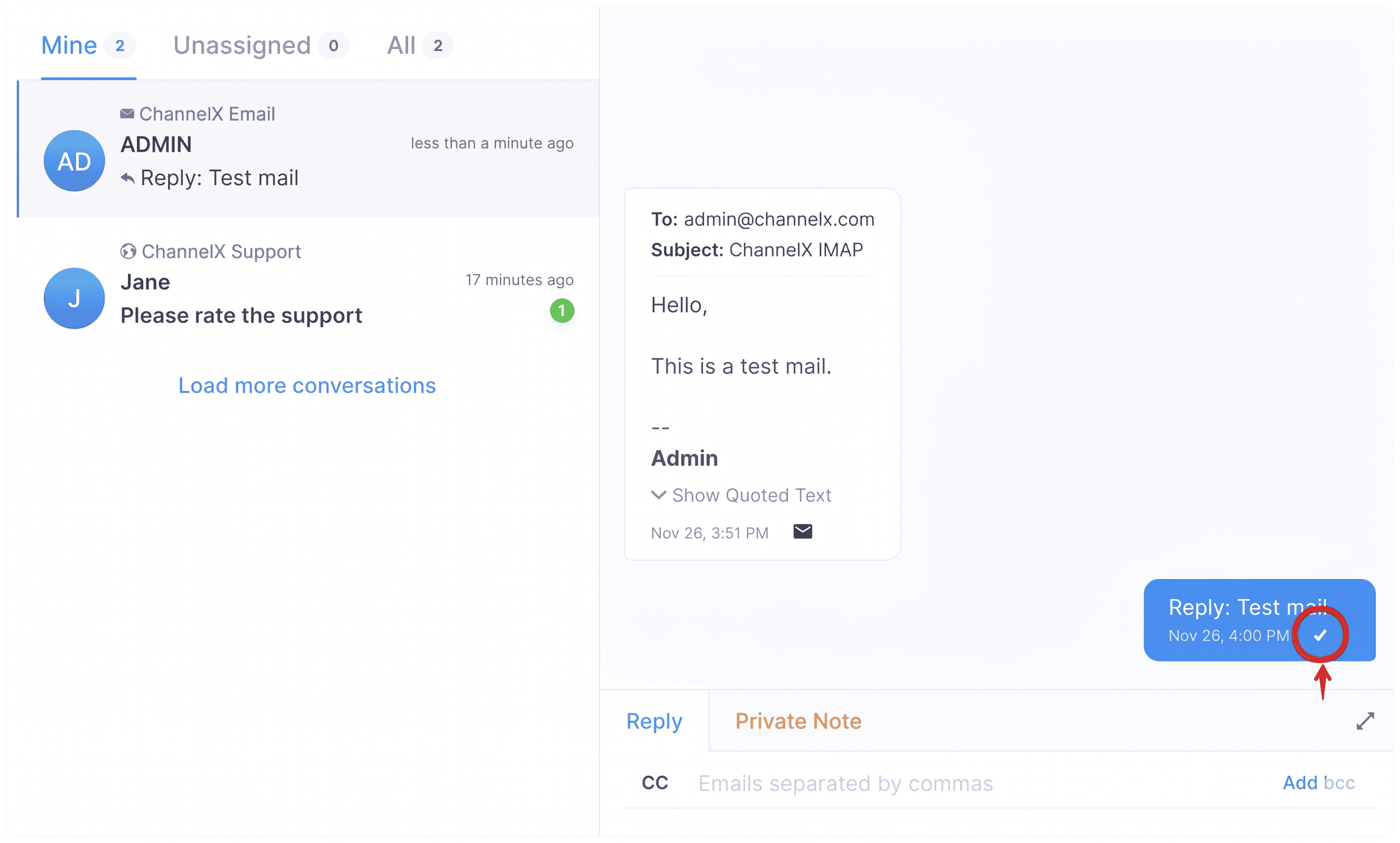Expand the reply editor with arrows icon
1400x843 pixels.
1365,721
